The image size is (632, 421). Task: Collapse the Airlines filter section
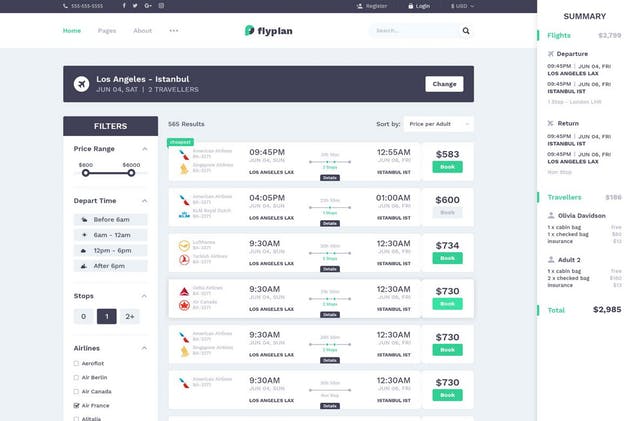(x=144, y=348)
